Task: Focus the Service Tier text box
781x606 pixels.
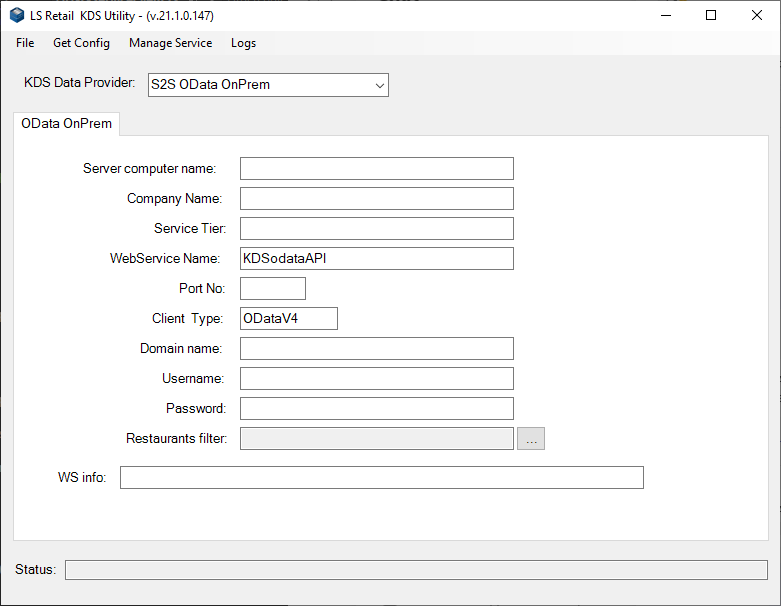Action: coord(376,228)
